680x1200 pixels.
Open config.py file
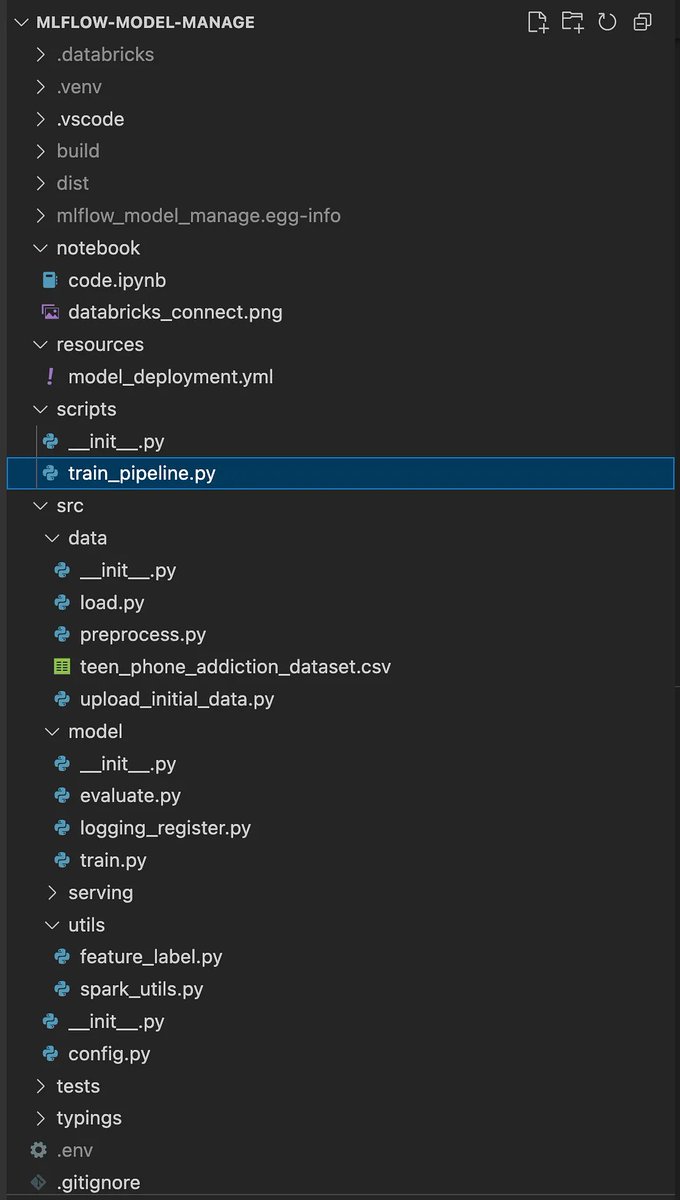[x=109, y=1053]
